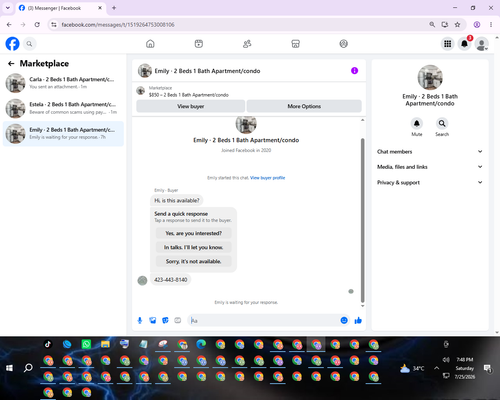Expand the Chat members section
Screen dimensions: 500x400
click(430, 152)
